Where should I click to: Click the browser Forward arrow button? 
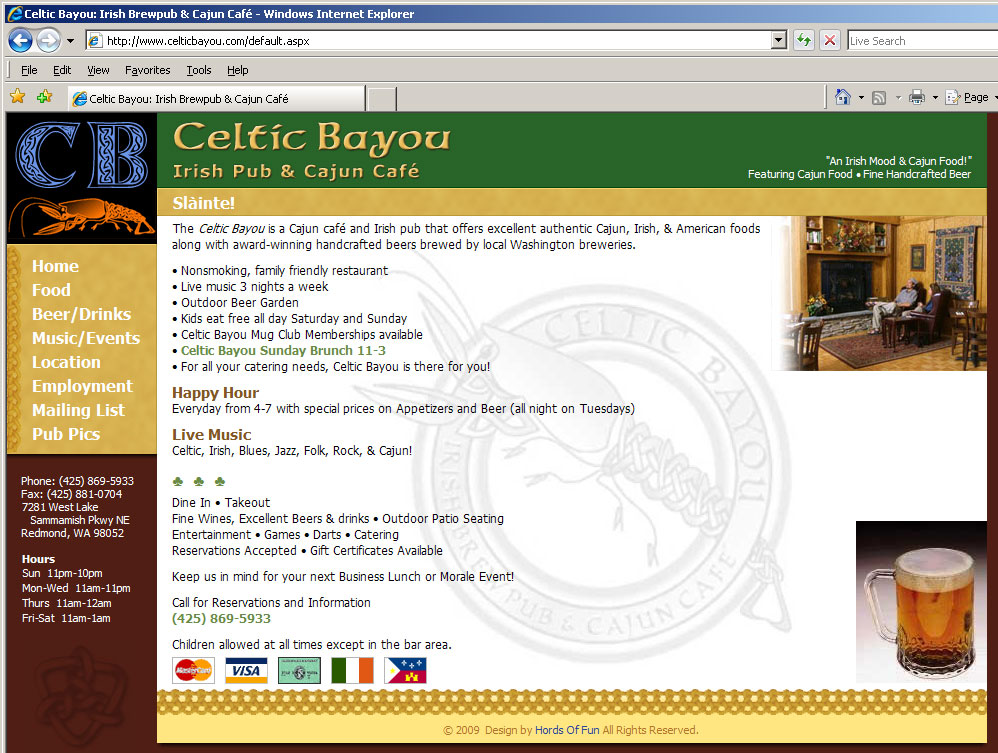(x=48, y=41)
